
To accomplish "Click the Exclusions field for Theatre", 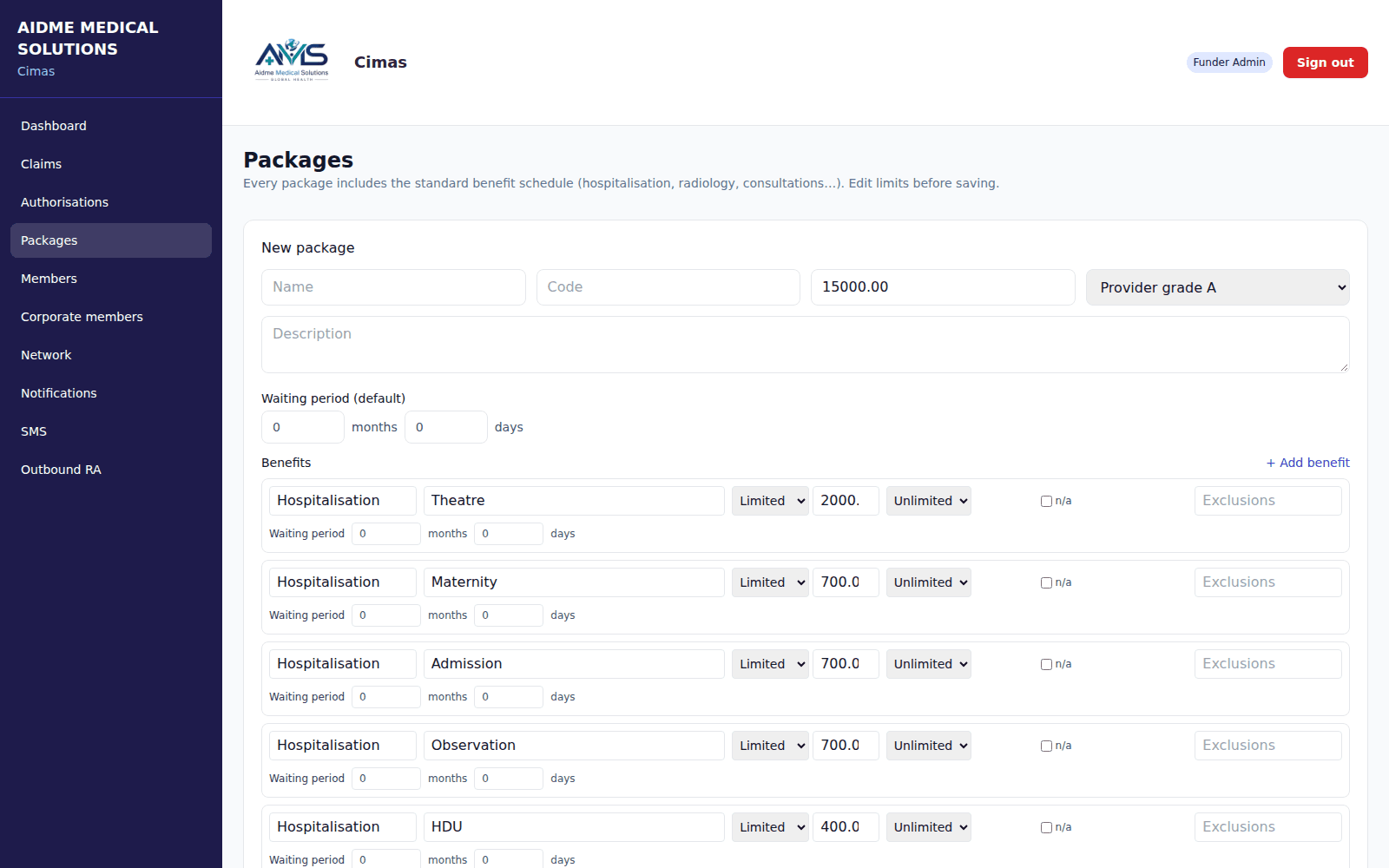I will pyautogui.click(x=1268, y=501).
